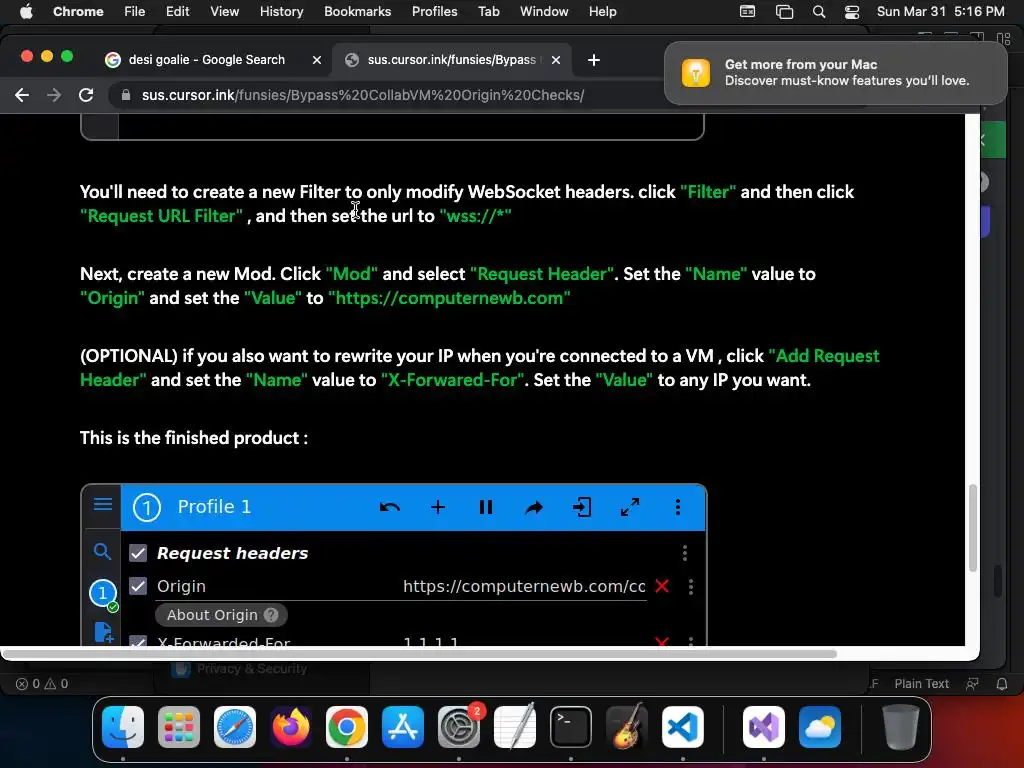Toggle the Origin header checkbox

[138, 586]
